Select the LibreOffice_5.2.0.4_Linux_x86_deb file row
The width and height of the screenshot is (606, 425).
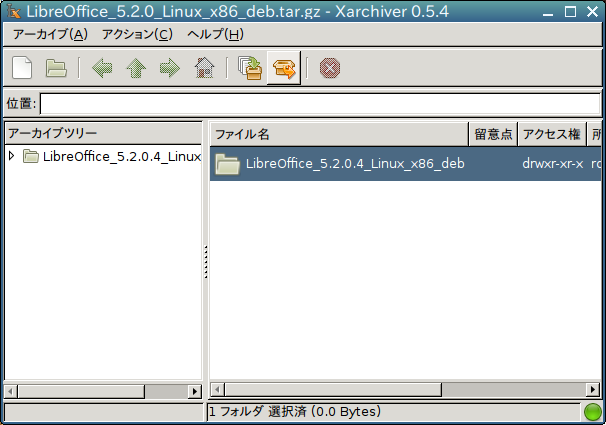(405, 164)
